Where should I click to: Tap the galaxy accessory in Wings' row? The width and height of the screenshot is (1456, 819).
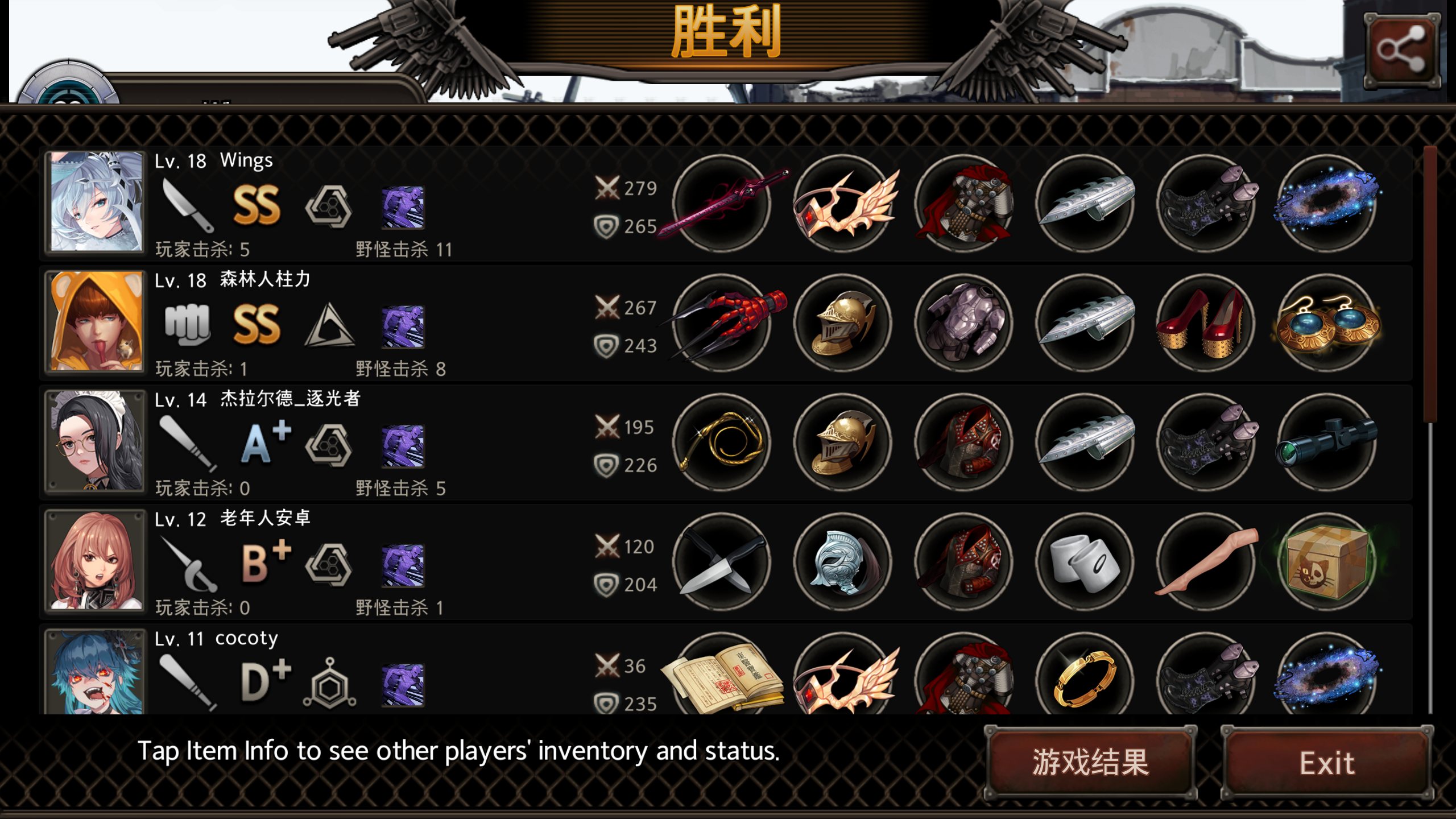coord(1326,203)
